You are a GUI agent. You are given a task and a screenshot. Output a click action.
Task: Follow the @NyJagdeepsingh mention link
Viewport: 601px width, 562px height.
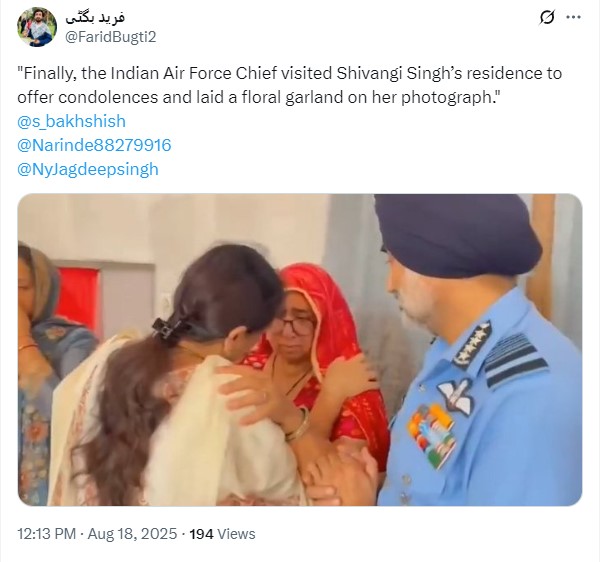click(88, 169)
